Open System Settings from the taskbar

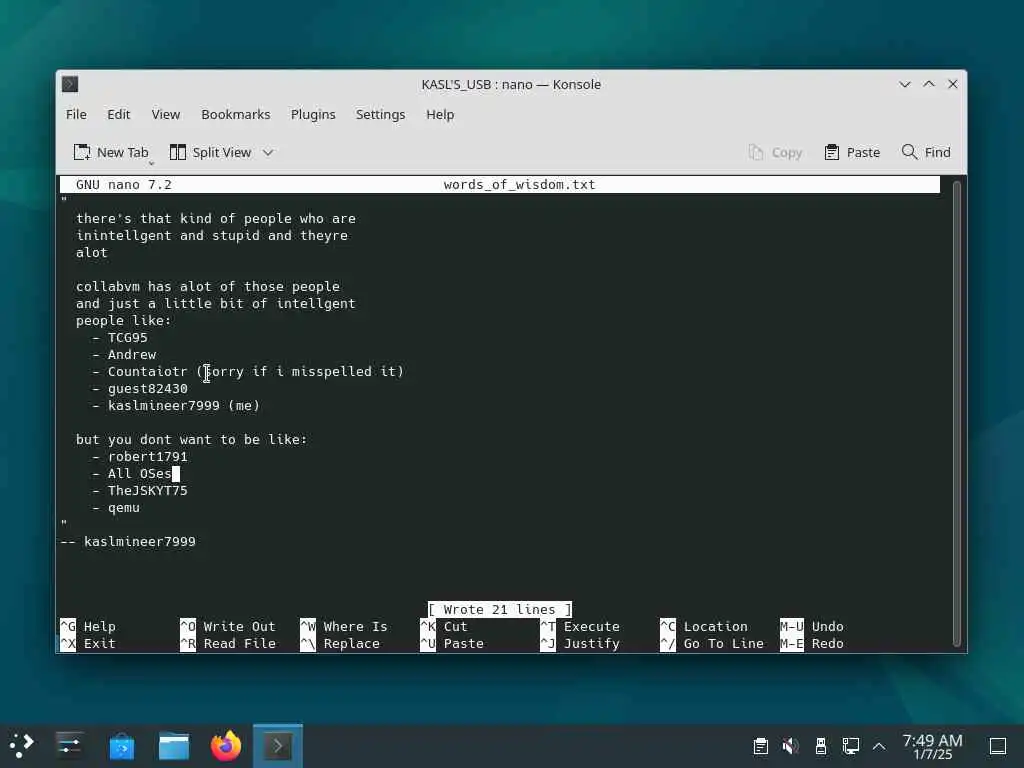click(x=69, y=745)
